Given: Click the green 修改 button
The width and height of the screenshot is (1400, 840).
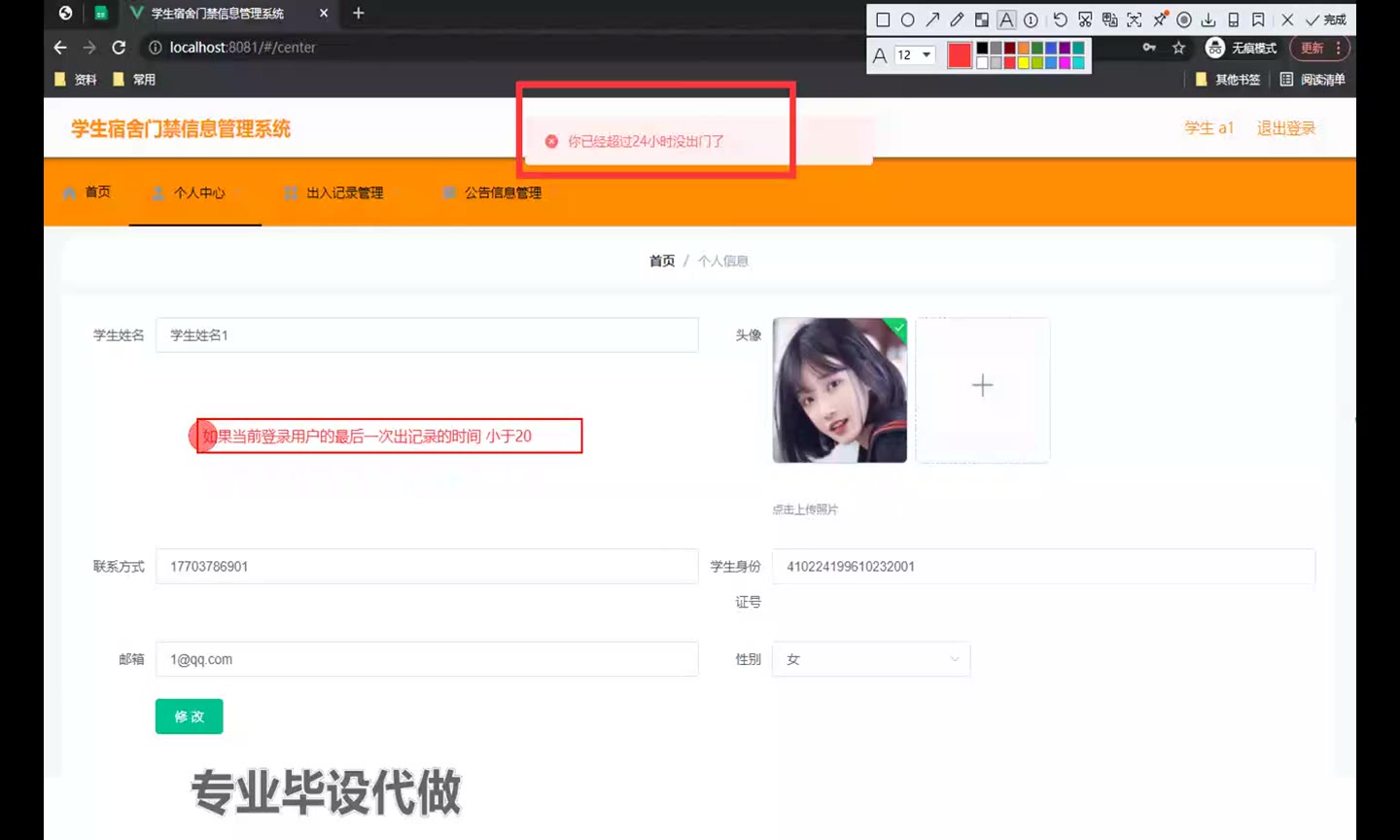Looking at the screenshot, I should [x=189, y=717].
